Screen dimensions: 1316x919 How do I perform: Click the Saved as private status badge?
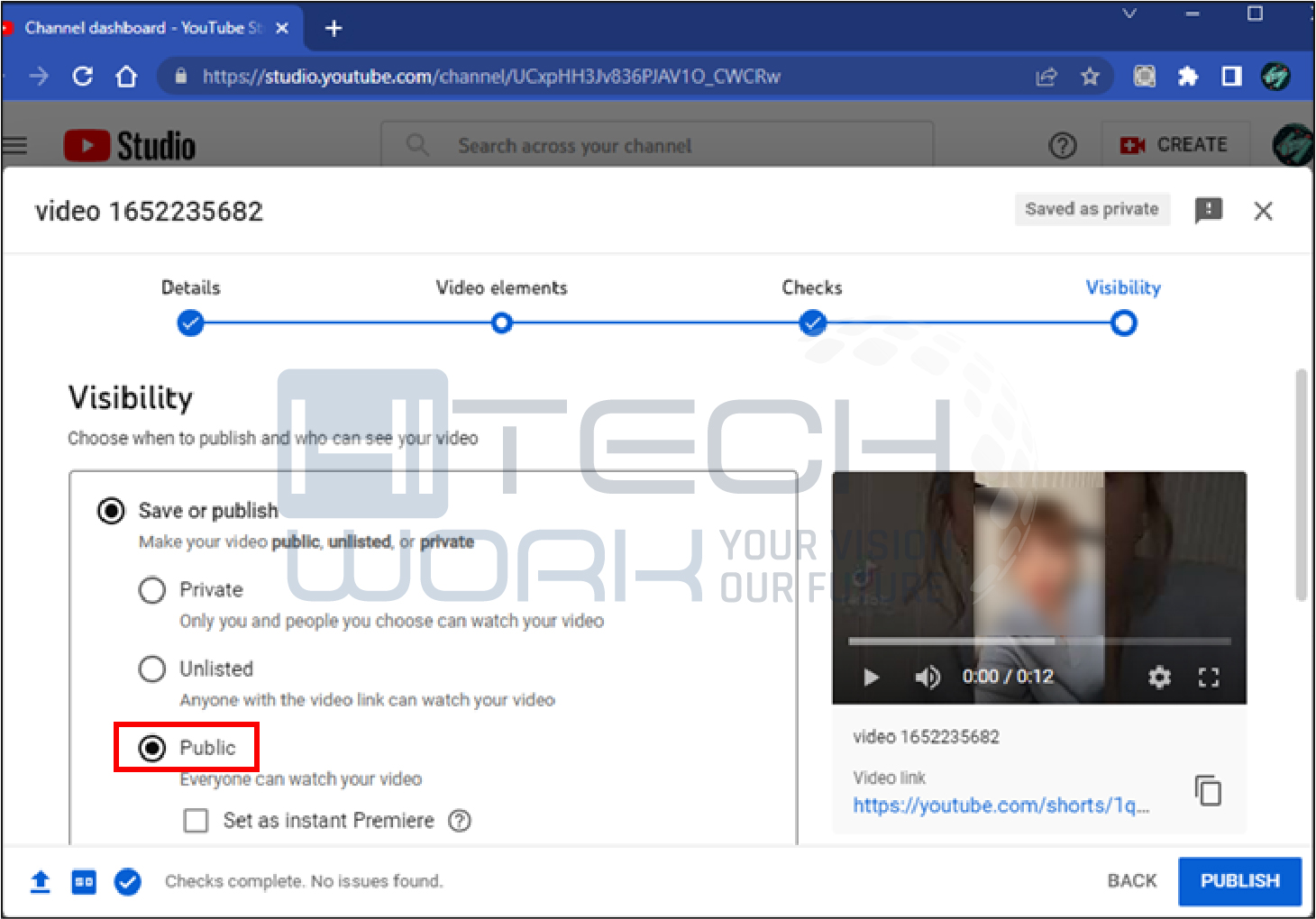tap(1092, 209)
